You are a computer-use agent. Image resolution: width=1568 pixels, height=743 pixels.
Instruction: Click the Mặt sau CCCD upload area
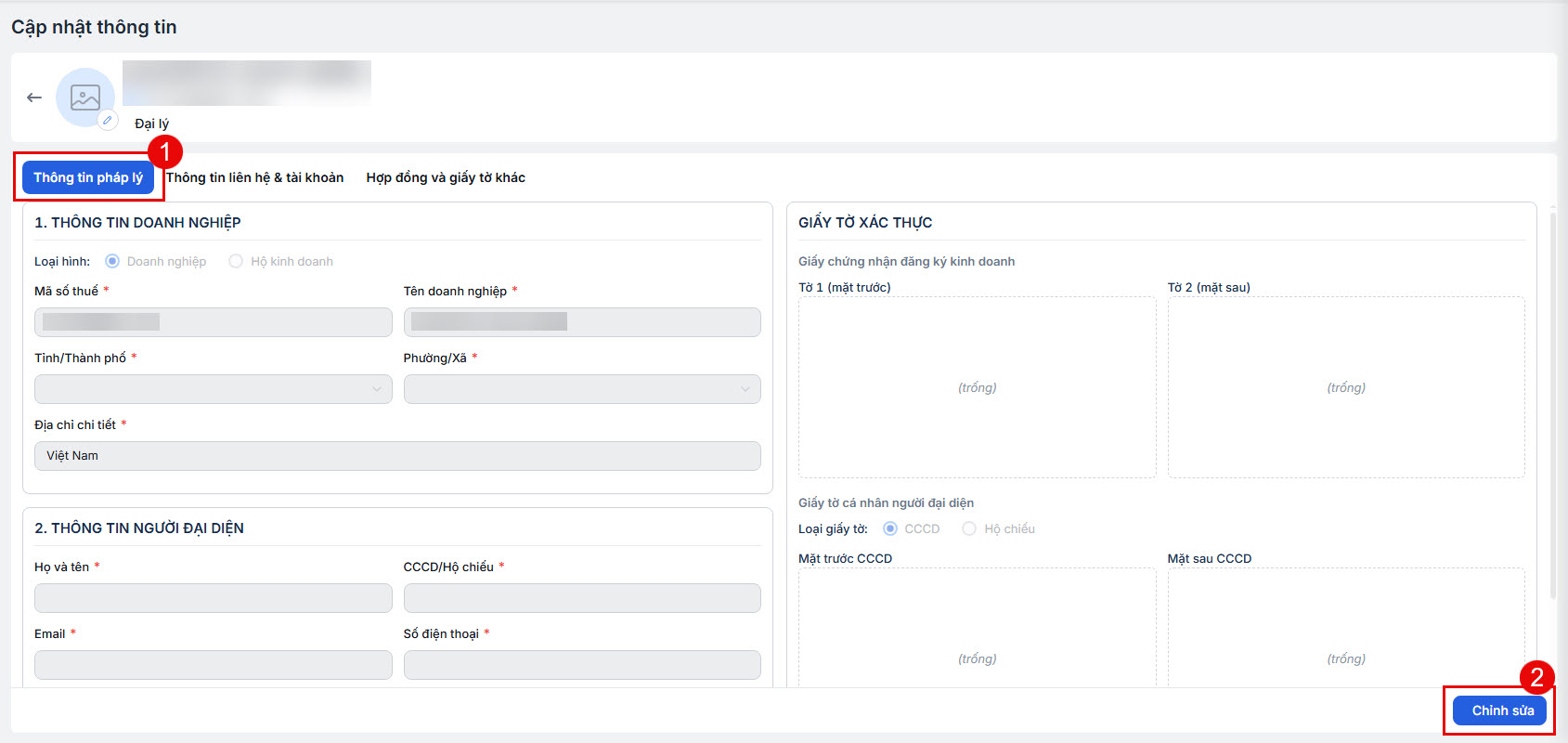click(1346, 628)
